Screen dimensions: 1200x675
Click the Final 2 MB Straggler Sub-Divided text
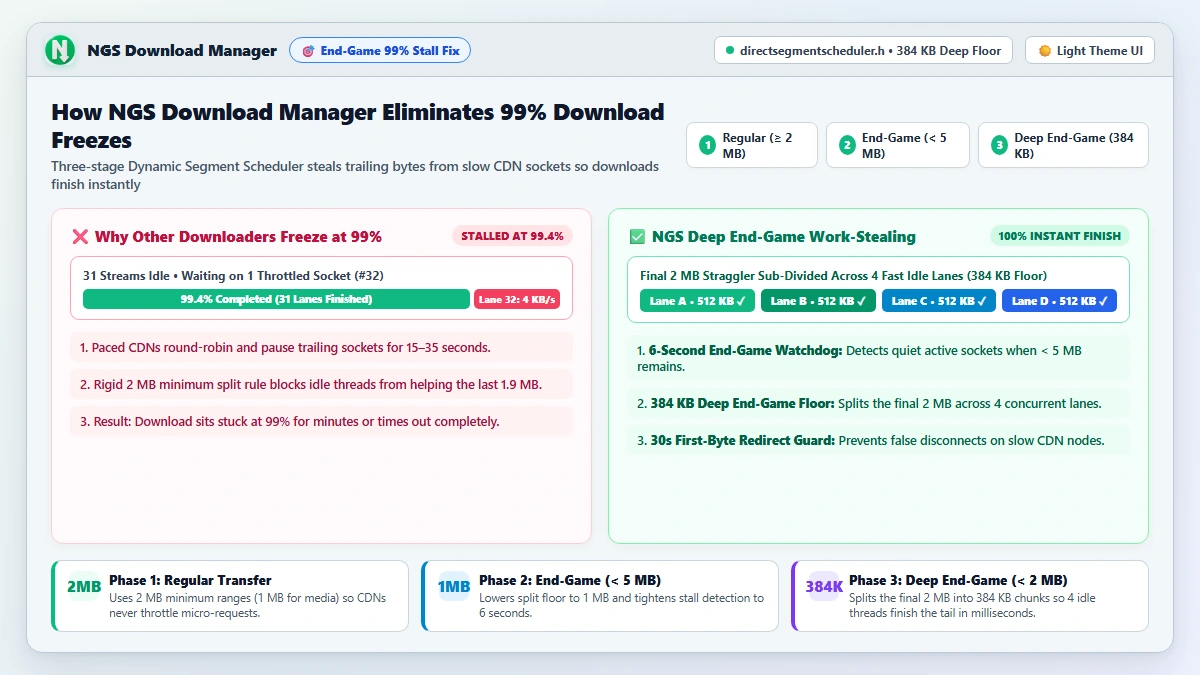pyautogui.click(x=843, y=275)
